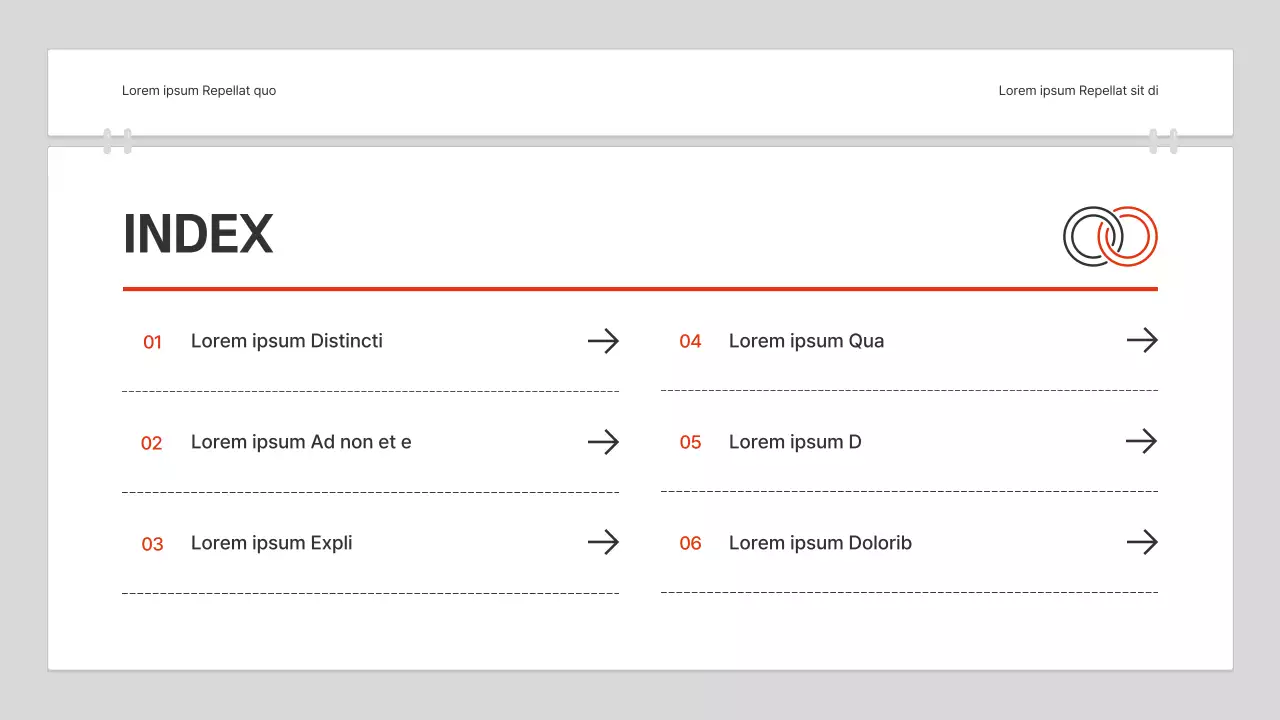The image size is (1280, 720).
Task: Click the arrow beside Lorem ipsum Distincti
Action: (x=603, y=341)
